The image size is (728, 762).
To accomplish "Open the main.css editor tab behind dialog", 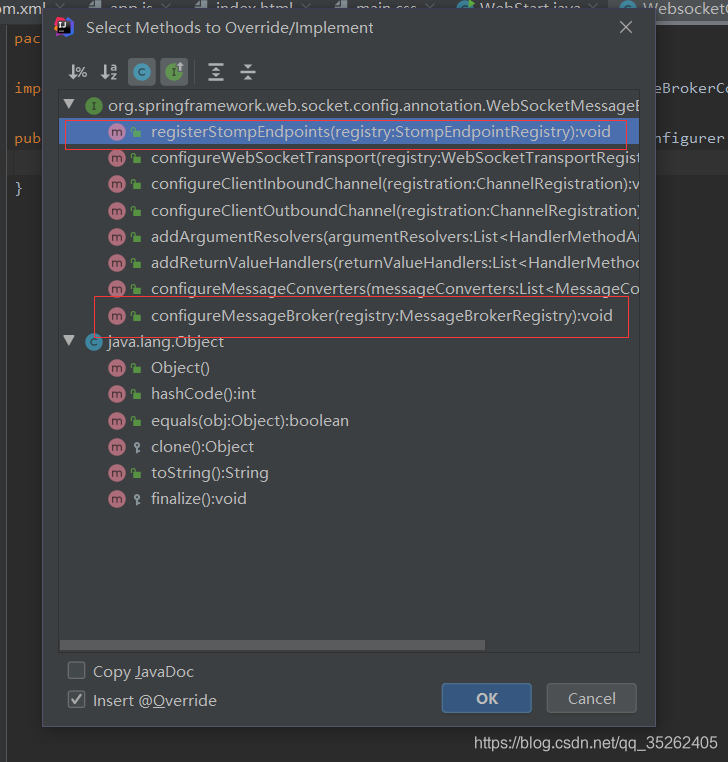I will pos(382,6).
